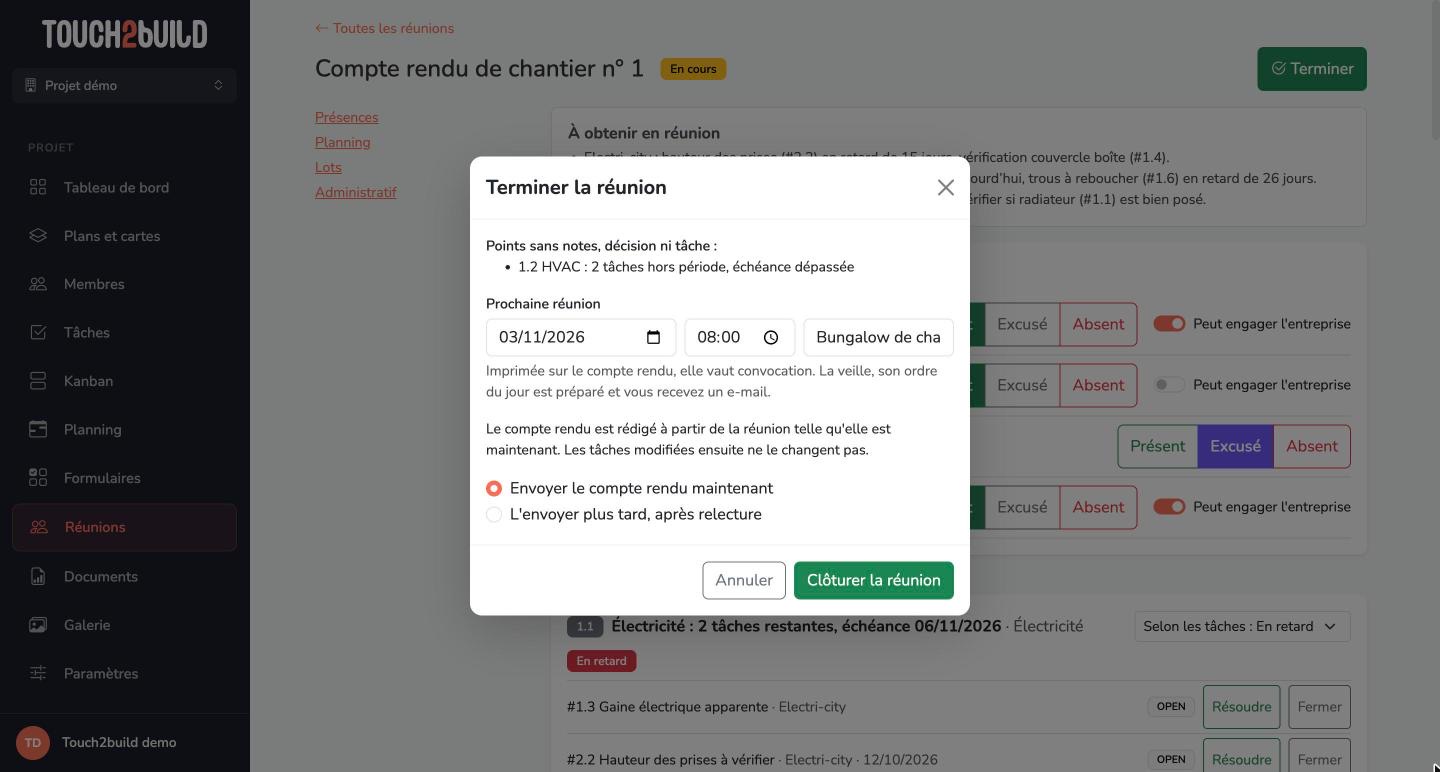Jump to the Lots section

pos(328,167)
